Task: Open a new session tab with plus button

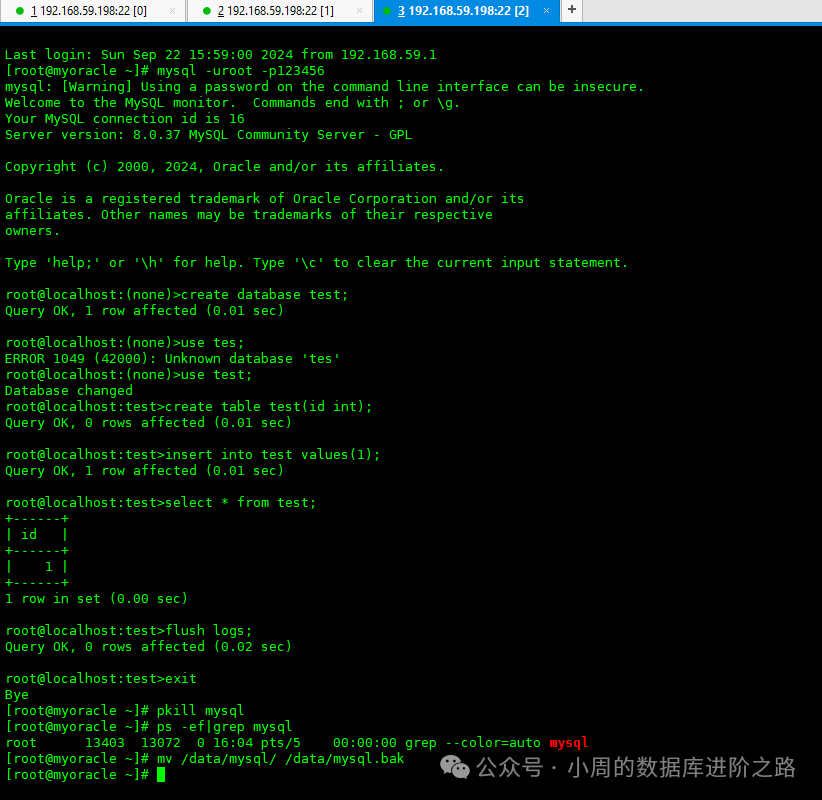Action: [572, 9]
